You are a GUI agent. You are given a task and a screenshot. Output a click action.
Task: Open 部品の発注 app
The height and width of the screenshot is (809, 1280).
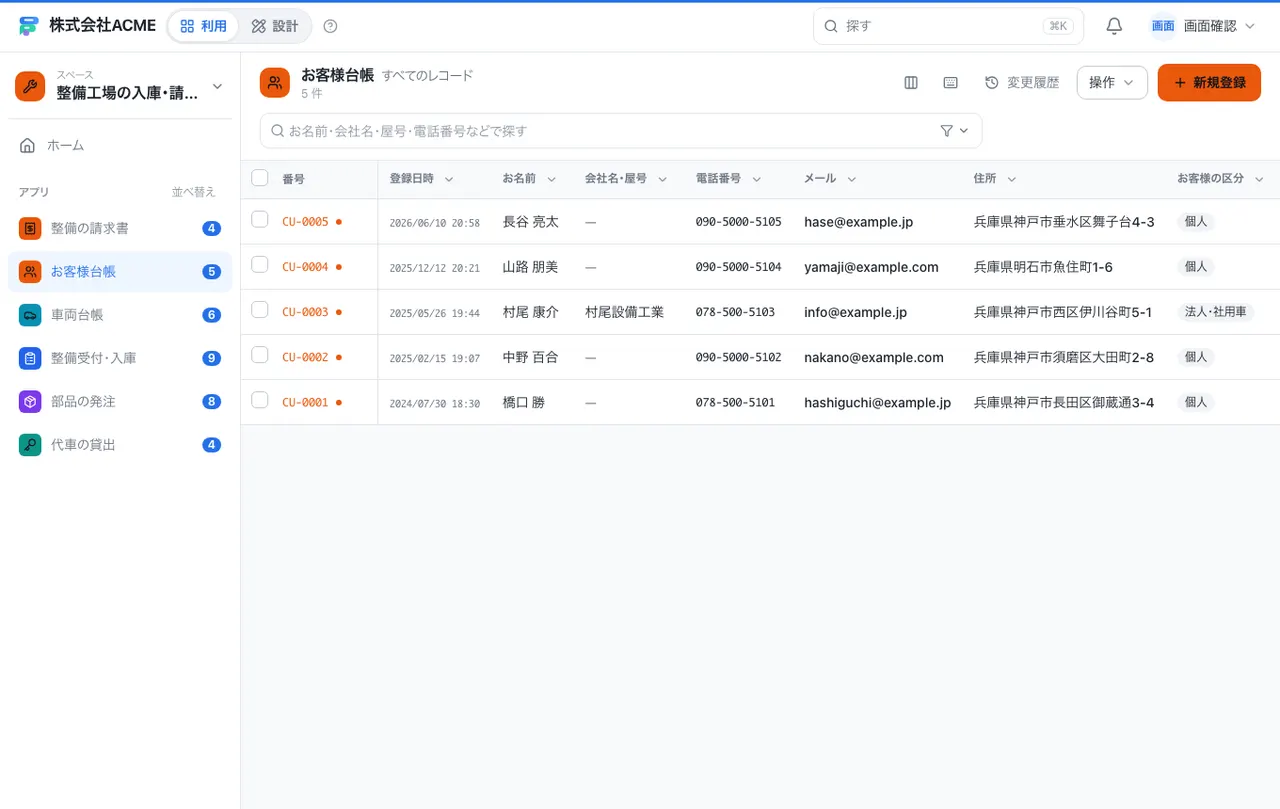pos(120,401)
